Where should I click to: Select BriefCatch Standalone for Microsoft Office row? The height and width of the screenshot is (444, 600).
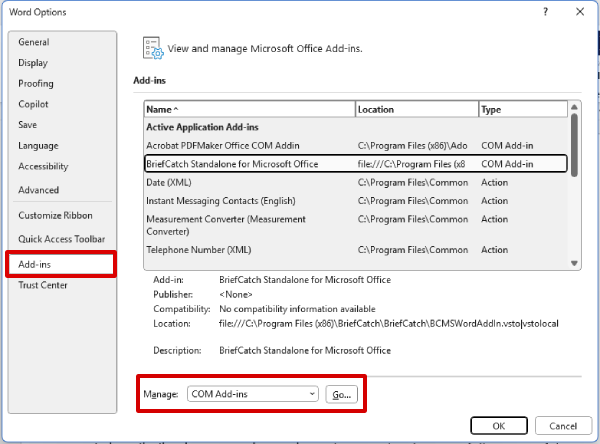356,164
